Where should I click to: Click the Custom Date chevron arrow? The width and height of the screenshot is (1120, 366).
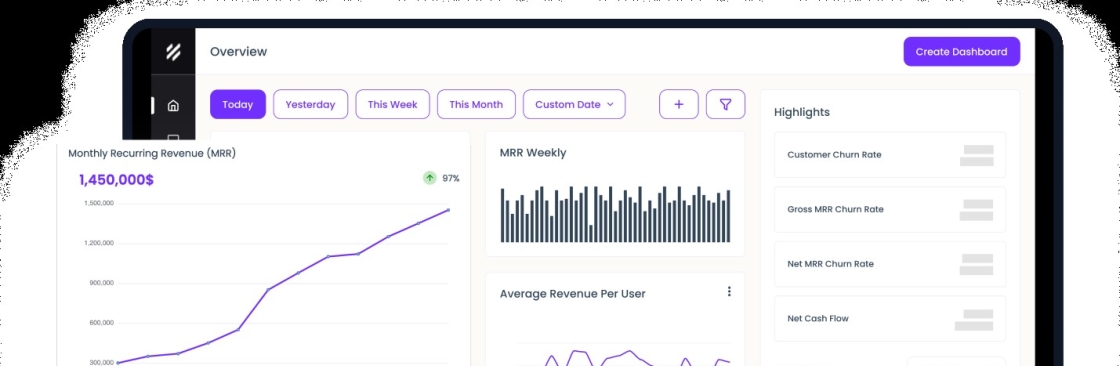click(610, 104)
